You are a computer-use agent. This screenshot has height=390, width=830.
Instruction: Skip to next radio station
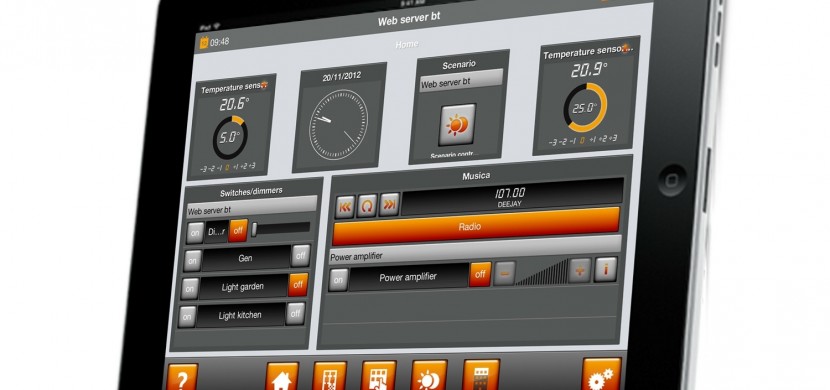[x=389, y=204]
